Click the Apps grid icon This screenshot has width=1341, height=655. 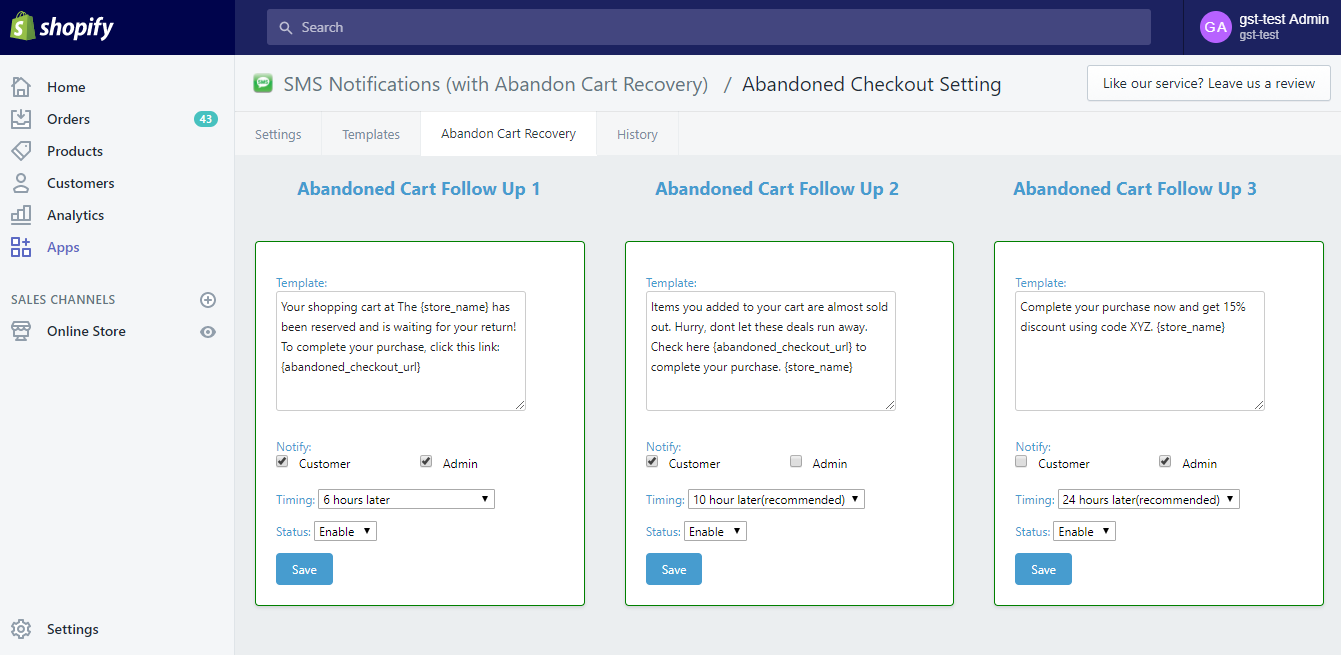(x=21, y=247)
